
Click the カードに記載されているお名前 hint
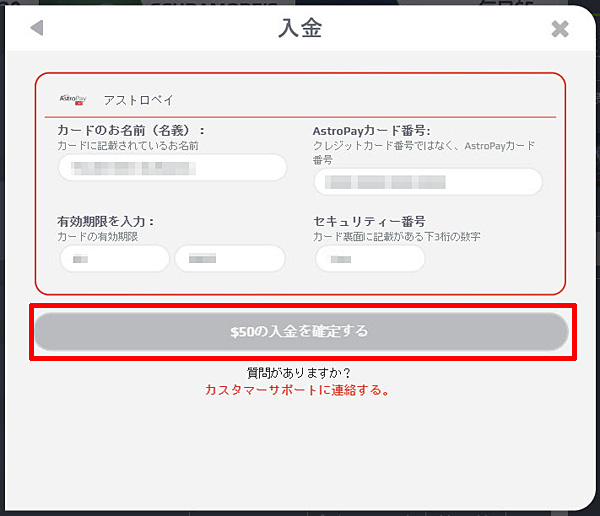click(x=128, y=145)
